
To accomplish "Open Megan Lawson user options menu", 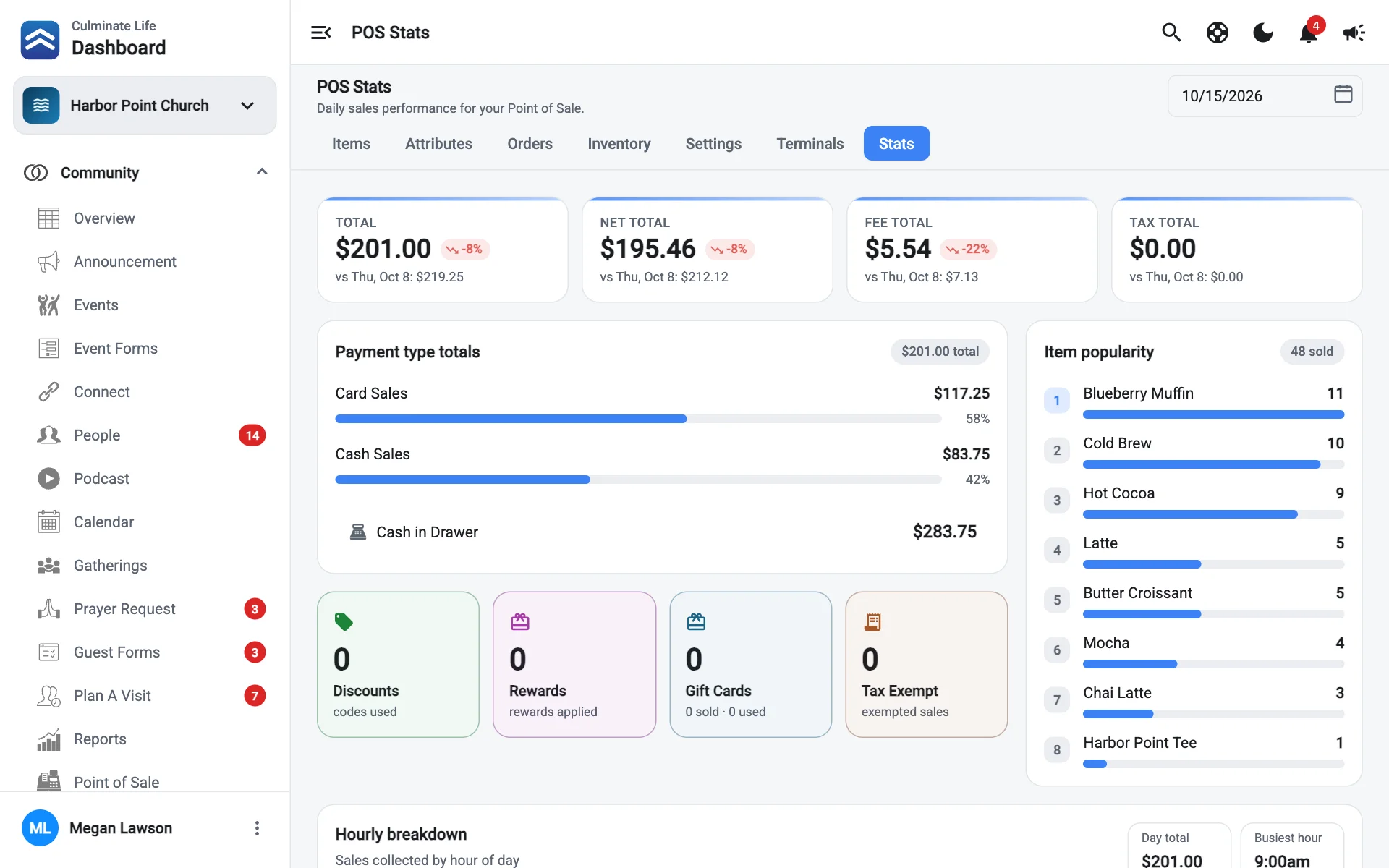I will click(257, 828).
